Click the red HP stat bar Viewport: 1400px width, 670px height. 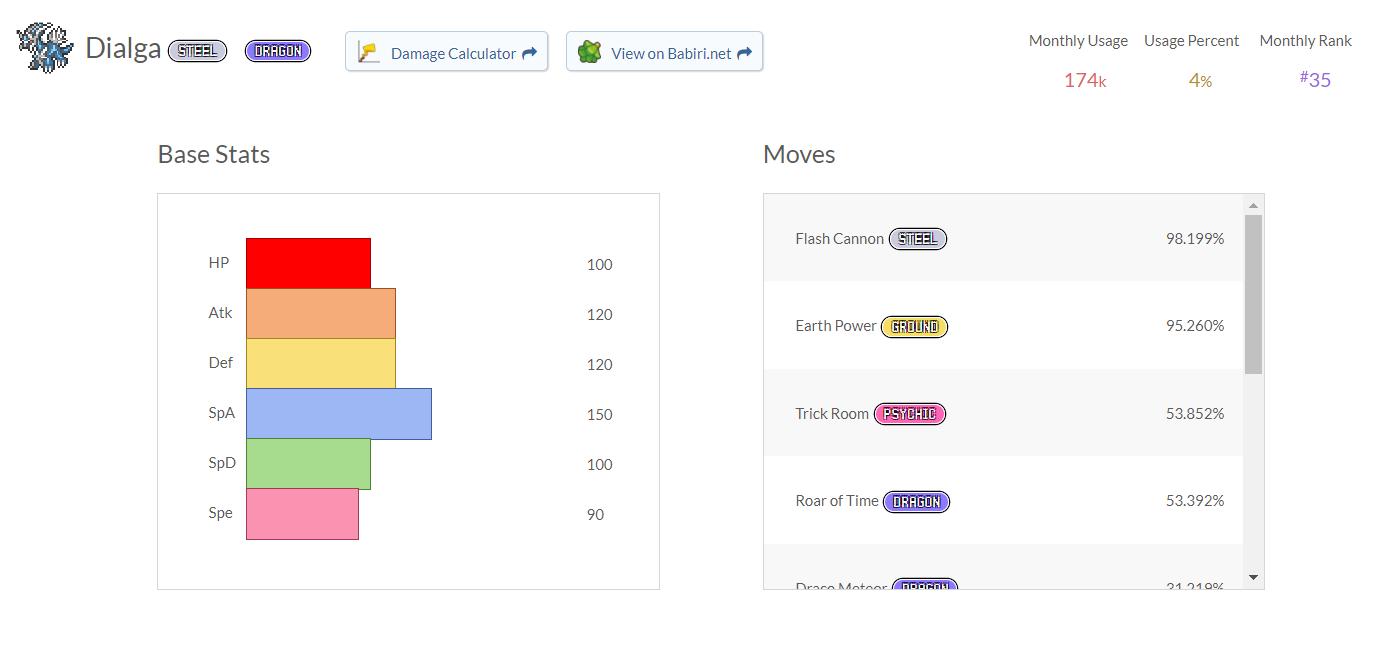308,264
